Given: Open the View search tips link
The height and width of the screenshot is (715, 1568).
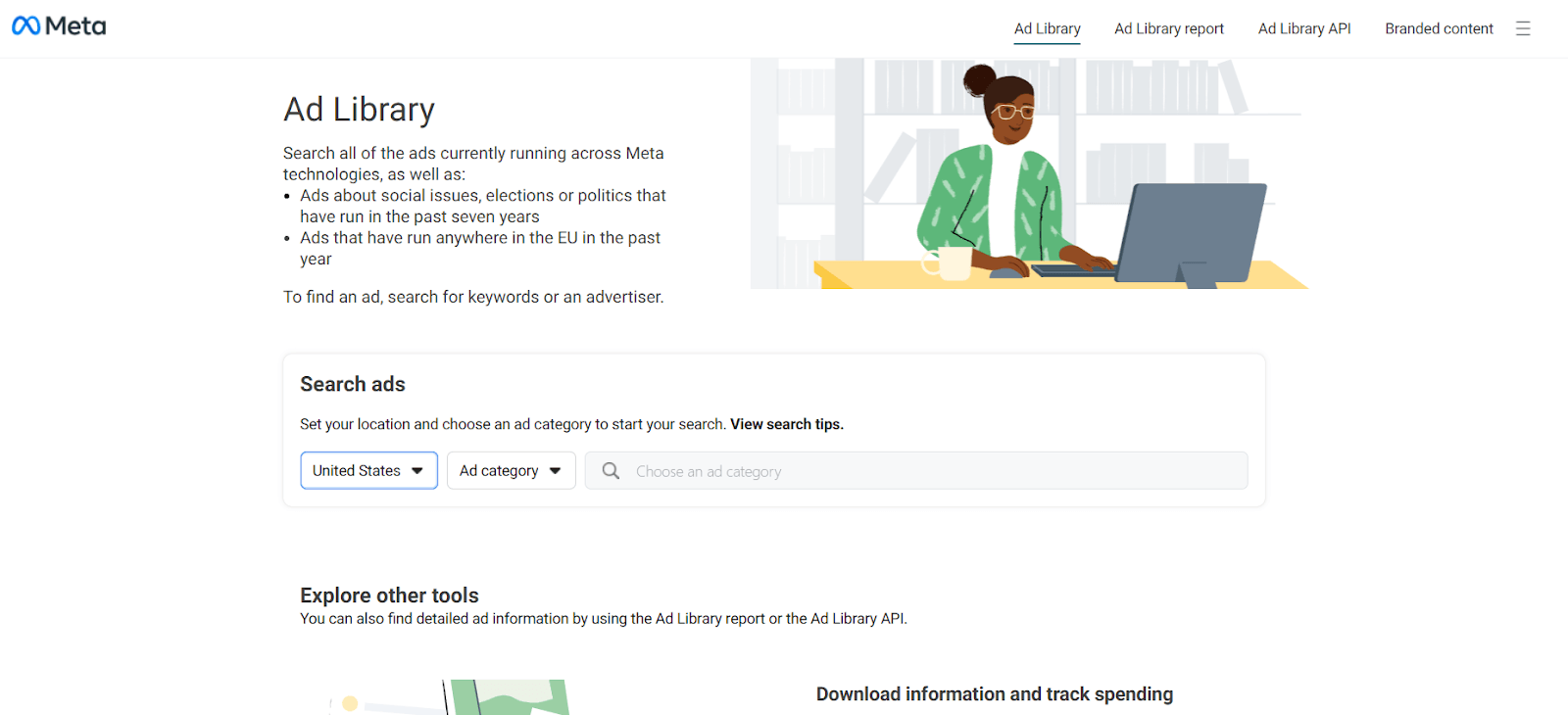Looking at the screenshot, I should [x=786, y=424].
